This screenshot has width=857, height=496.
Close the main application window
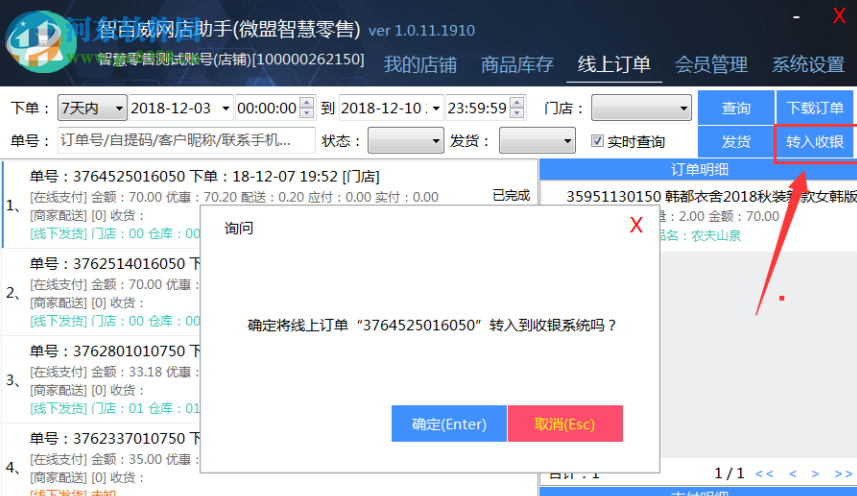pos(839,16)
